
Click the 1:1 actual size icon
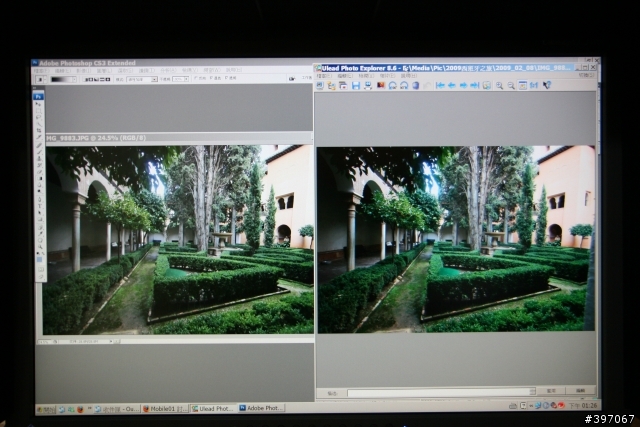click(534, 85)
